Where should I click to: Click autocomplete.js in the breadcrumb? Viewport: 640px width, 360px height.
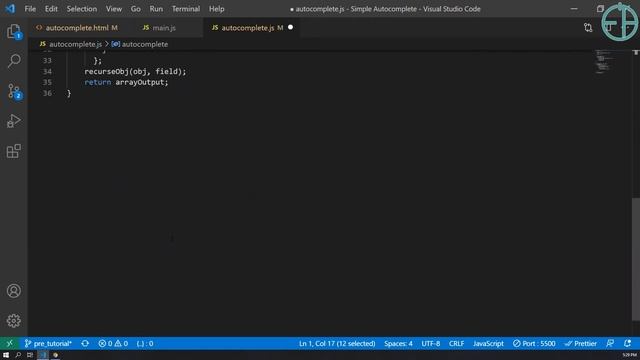click(x=75, y=44)
